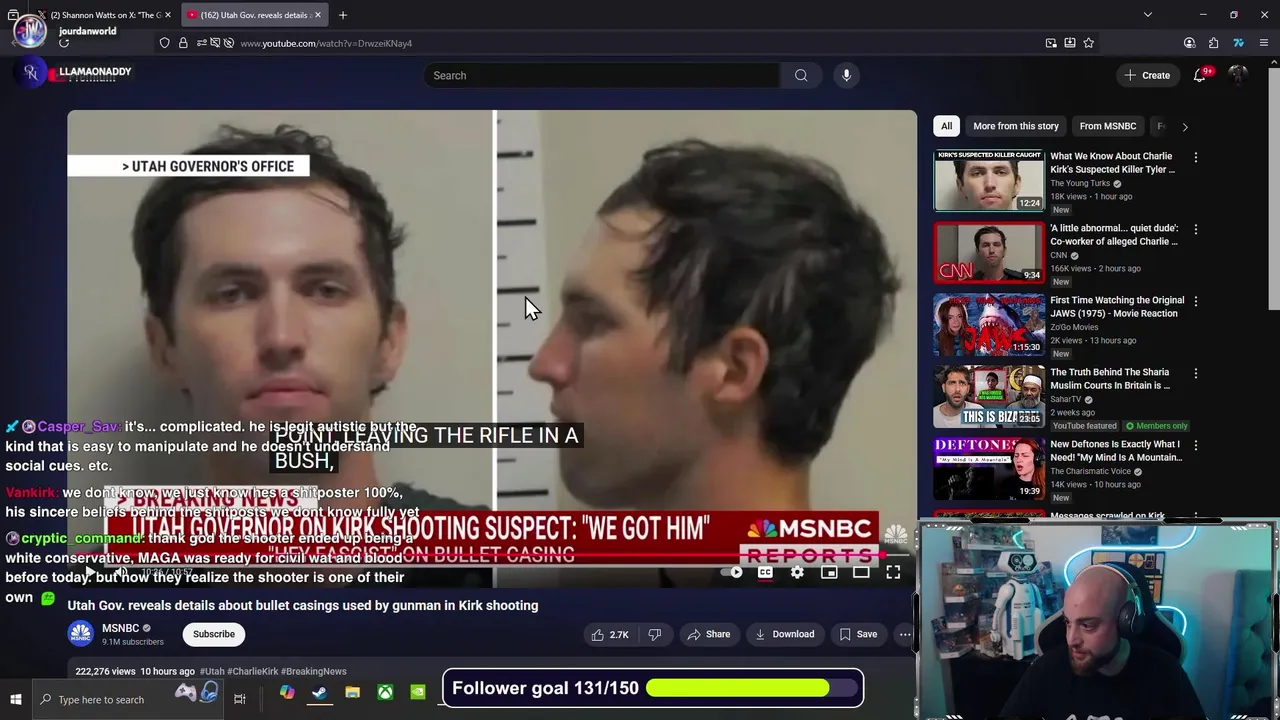Open options for Deftones video
This screenshot has height=720, width=1280.
tap(1195, 445)
